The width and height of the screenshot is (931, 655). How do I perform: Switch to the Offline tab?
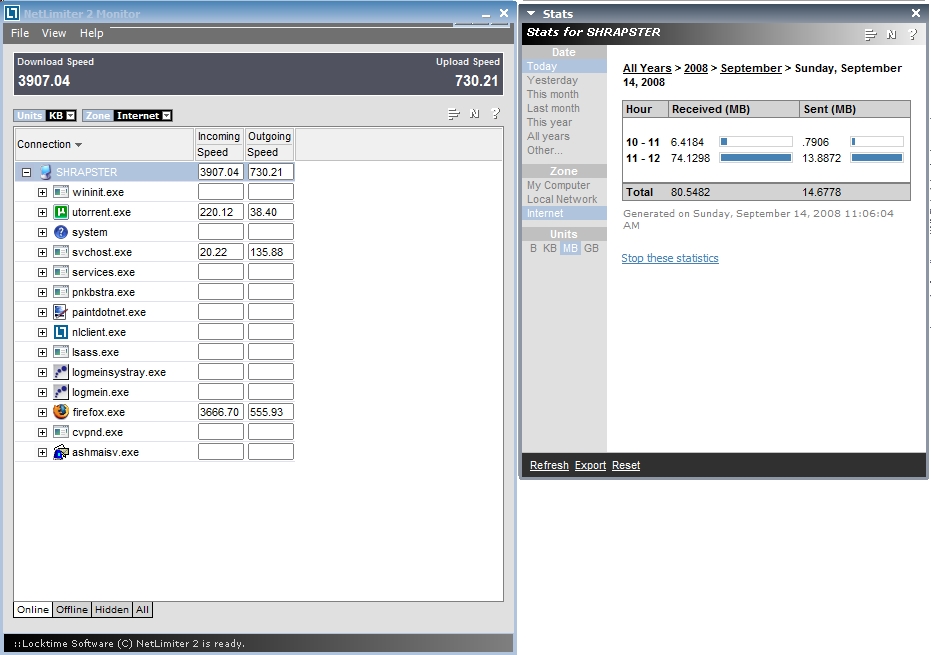pyautogui.click(x=71, y=609)
